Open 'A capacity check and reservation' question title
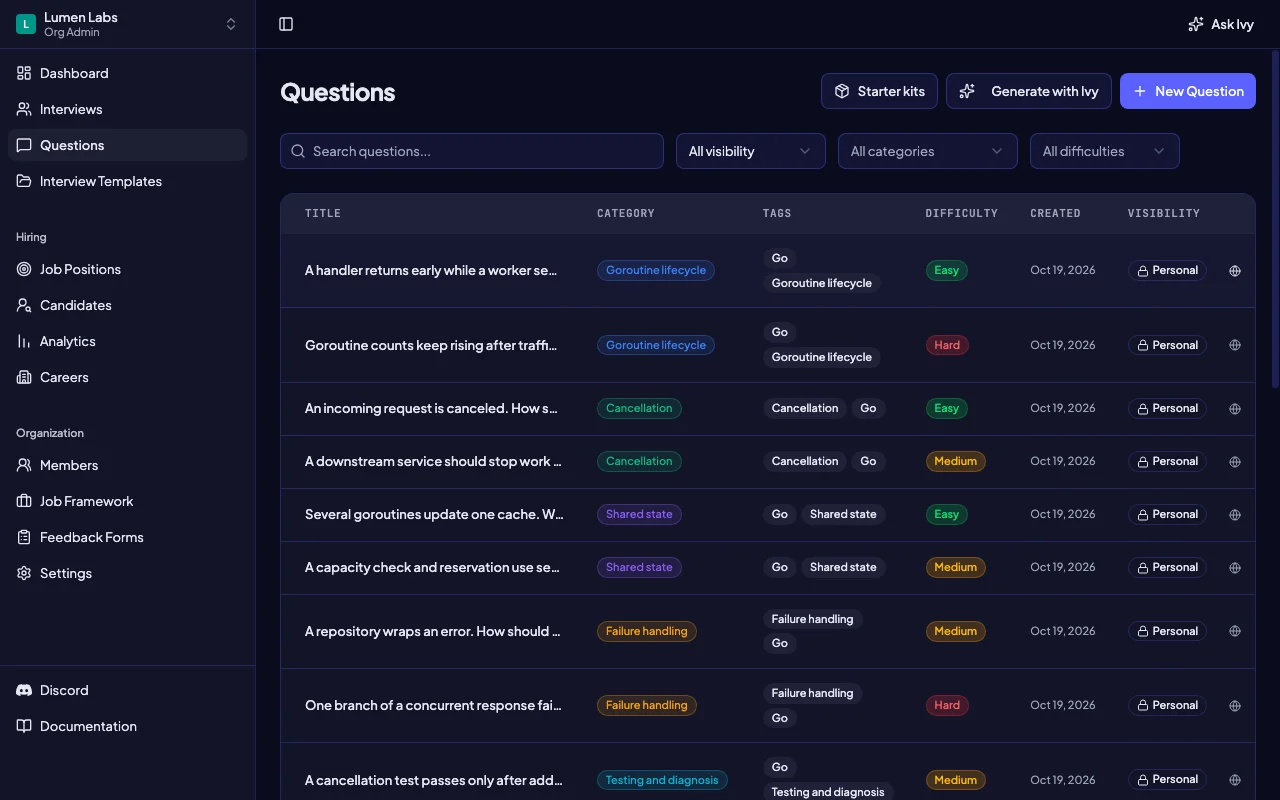Image resolution: width=1280 pixels, height=800 pixels. (432, 567)
